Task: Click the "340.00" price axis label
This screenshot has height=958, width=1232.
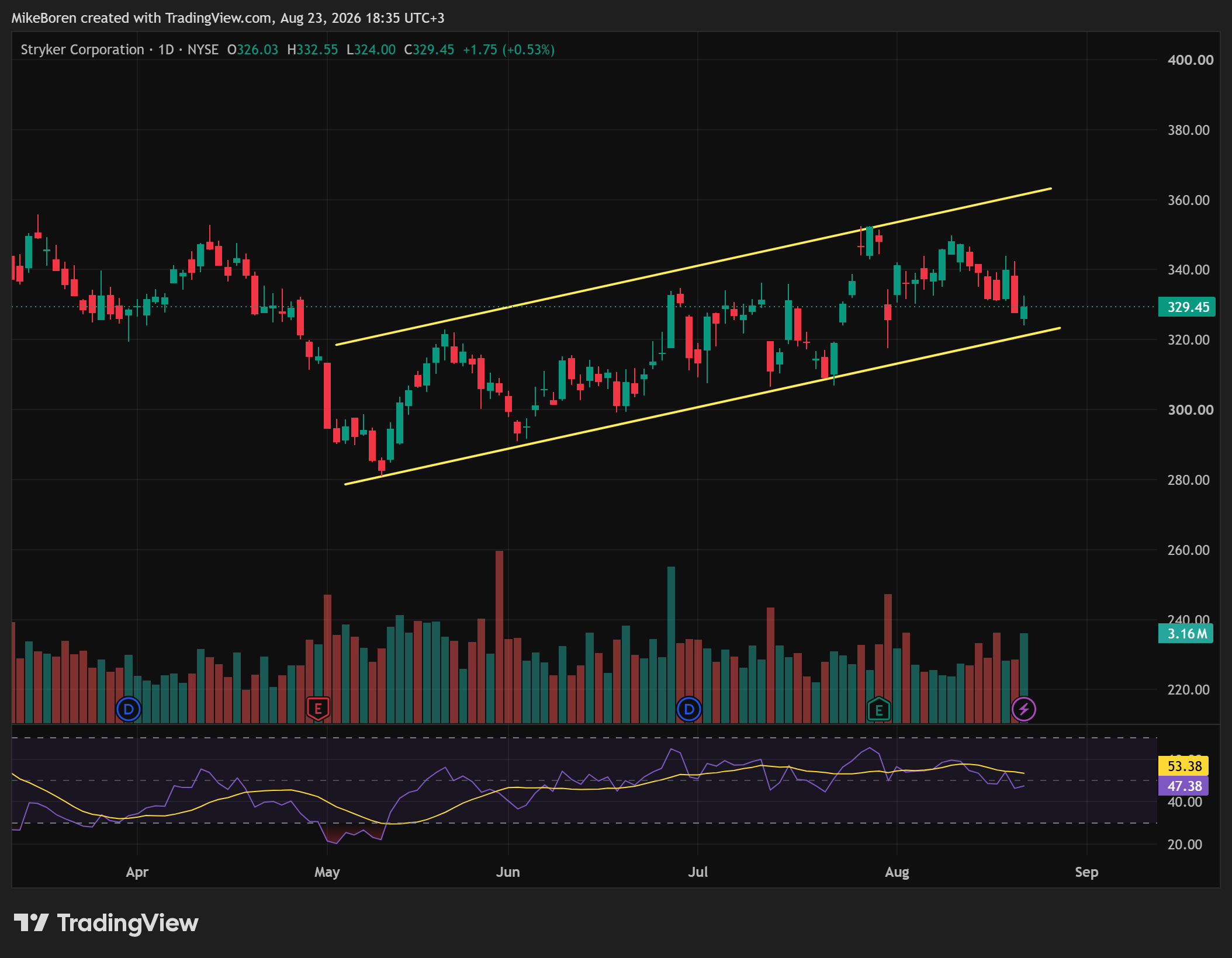Action: pos(1189,269)
